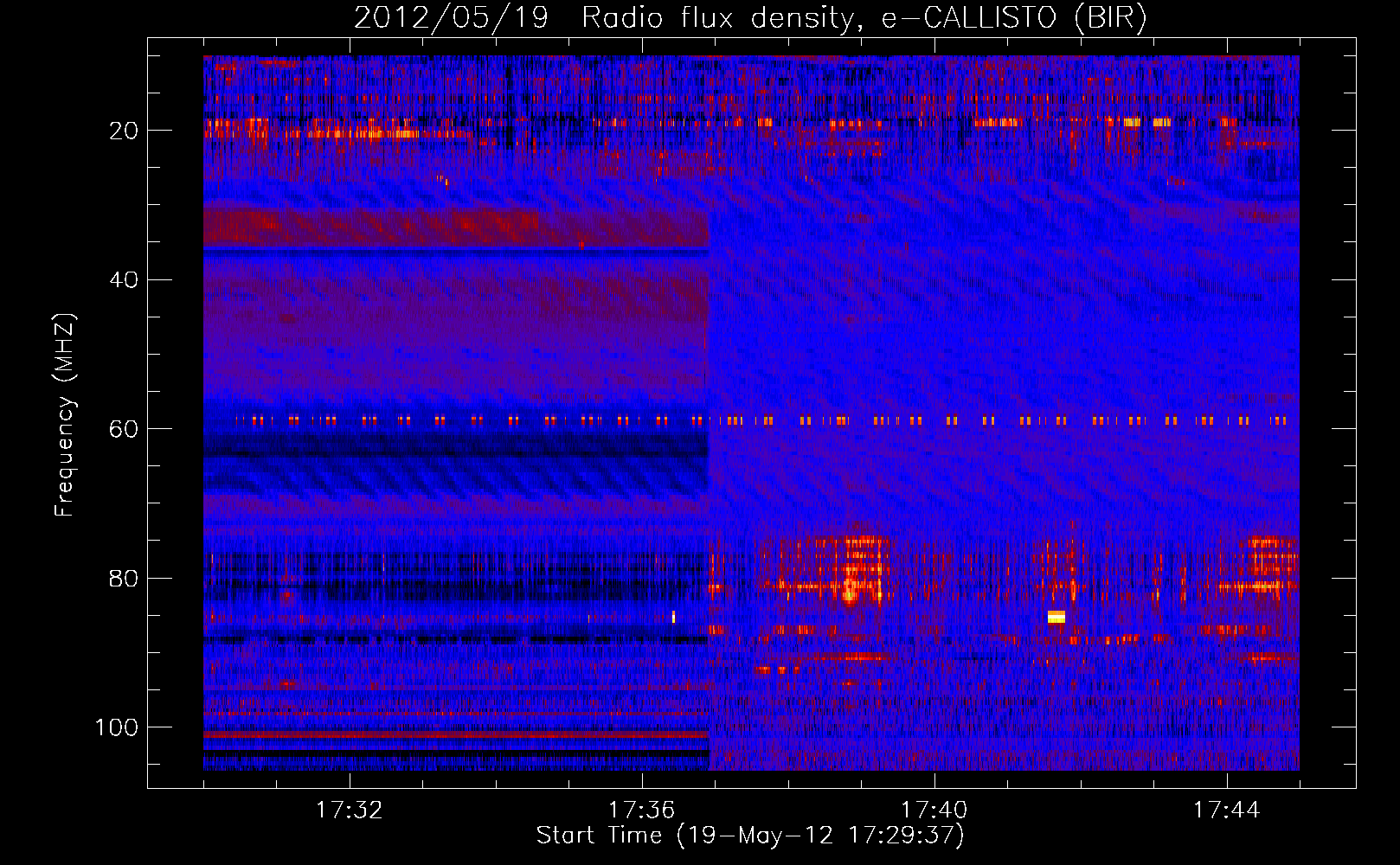Click the 100 frequency tick label
This screenshot has width=1400, height=865.
[x=117, y=727]
